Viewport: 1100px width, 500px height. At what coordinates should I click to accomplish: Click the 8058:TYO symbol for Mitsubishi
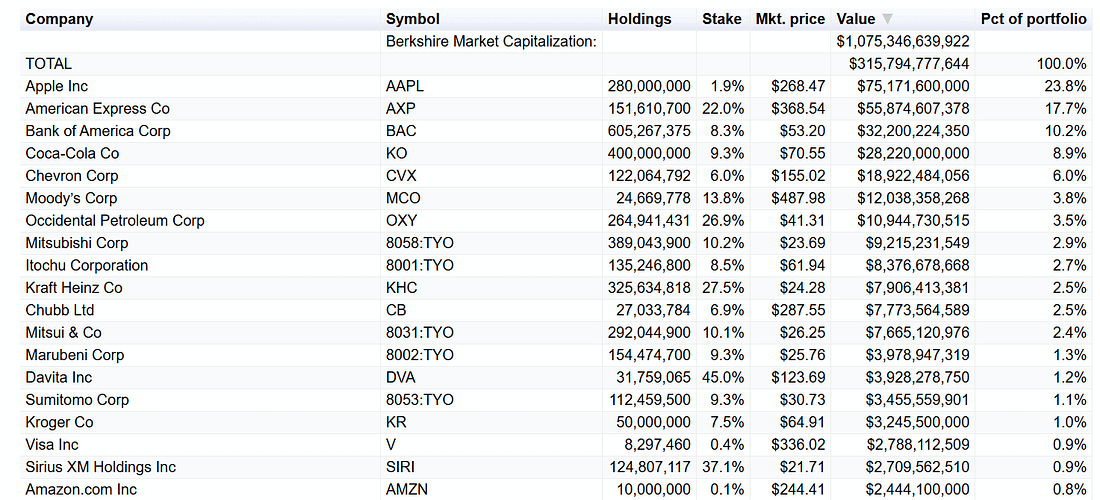coord(419,243)
